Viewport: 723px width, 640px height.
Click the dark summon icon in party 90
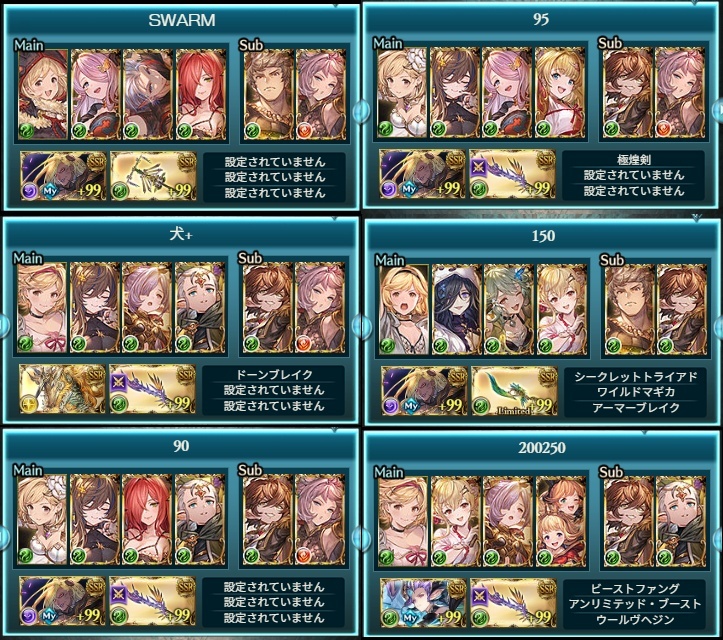tap(62, 601)
